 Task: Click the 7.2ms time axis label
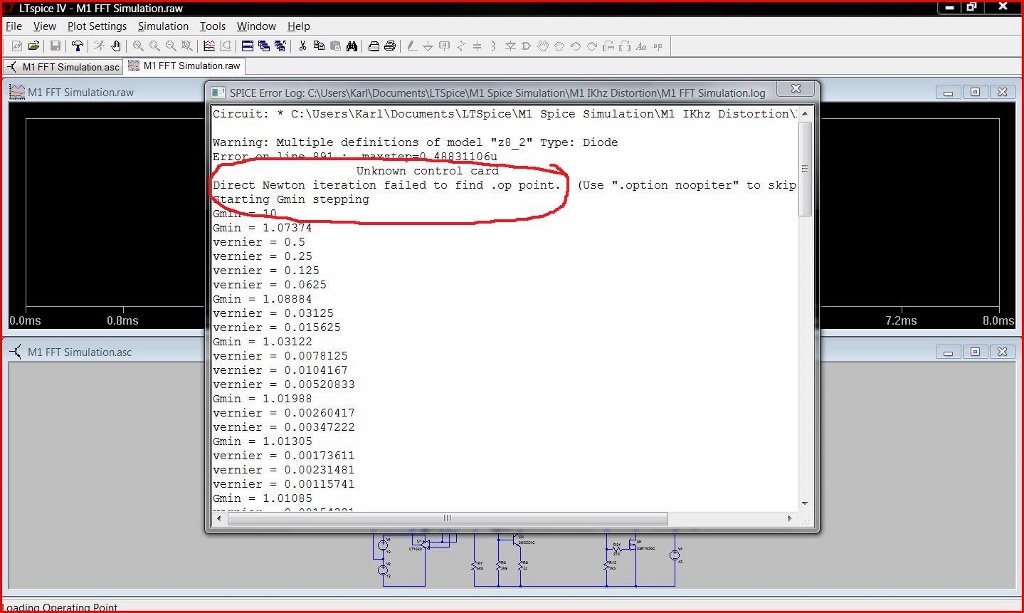click(x=901, y=321)
